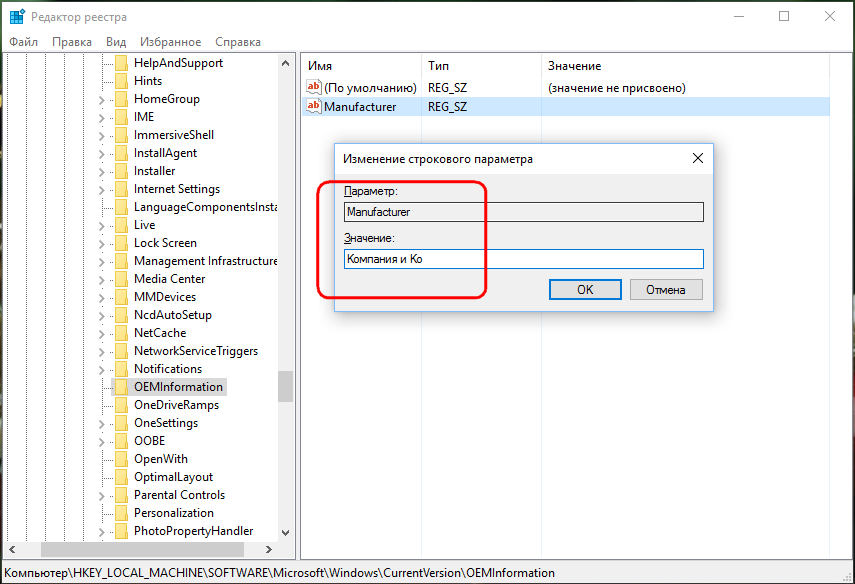
Task: Click the OEMInformation folder icon
Action: pyautogui.click(x=122, y=387)
